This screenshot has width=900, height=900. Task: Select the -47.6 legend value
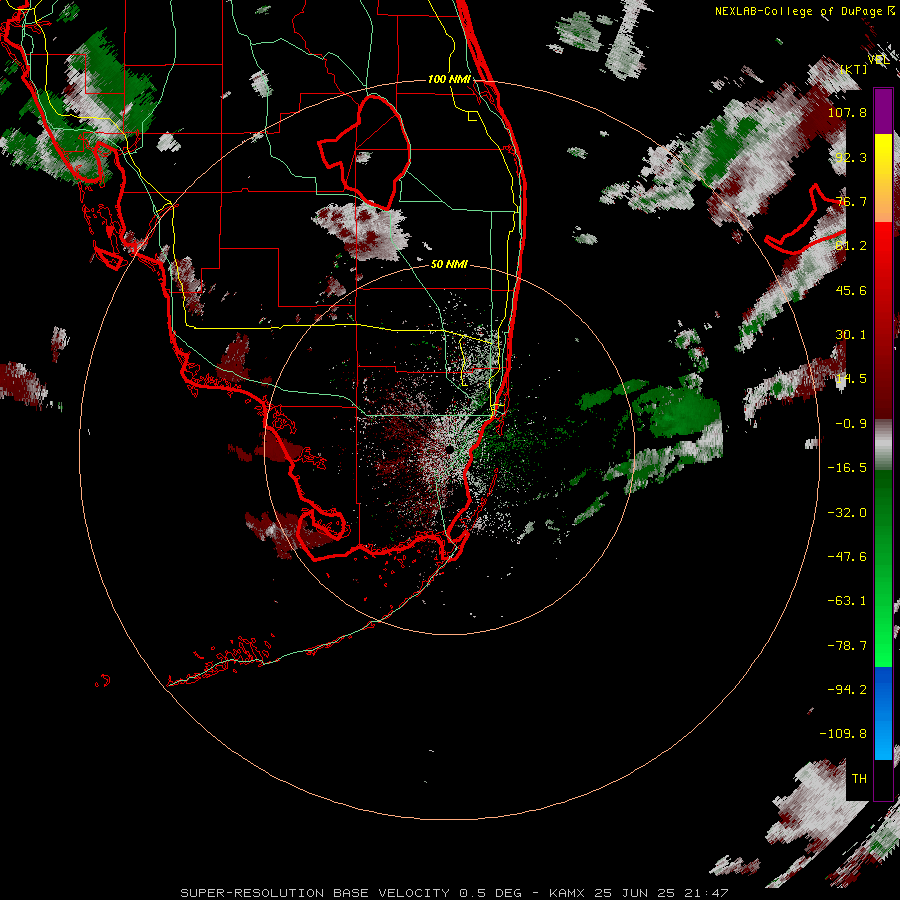[x=847, y=557]
